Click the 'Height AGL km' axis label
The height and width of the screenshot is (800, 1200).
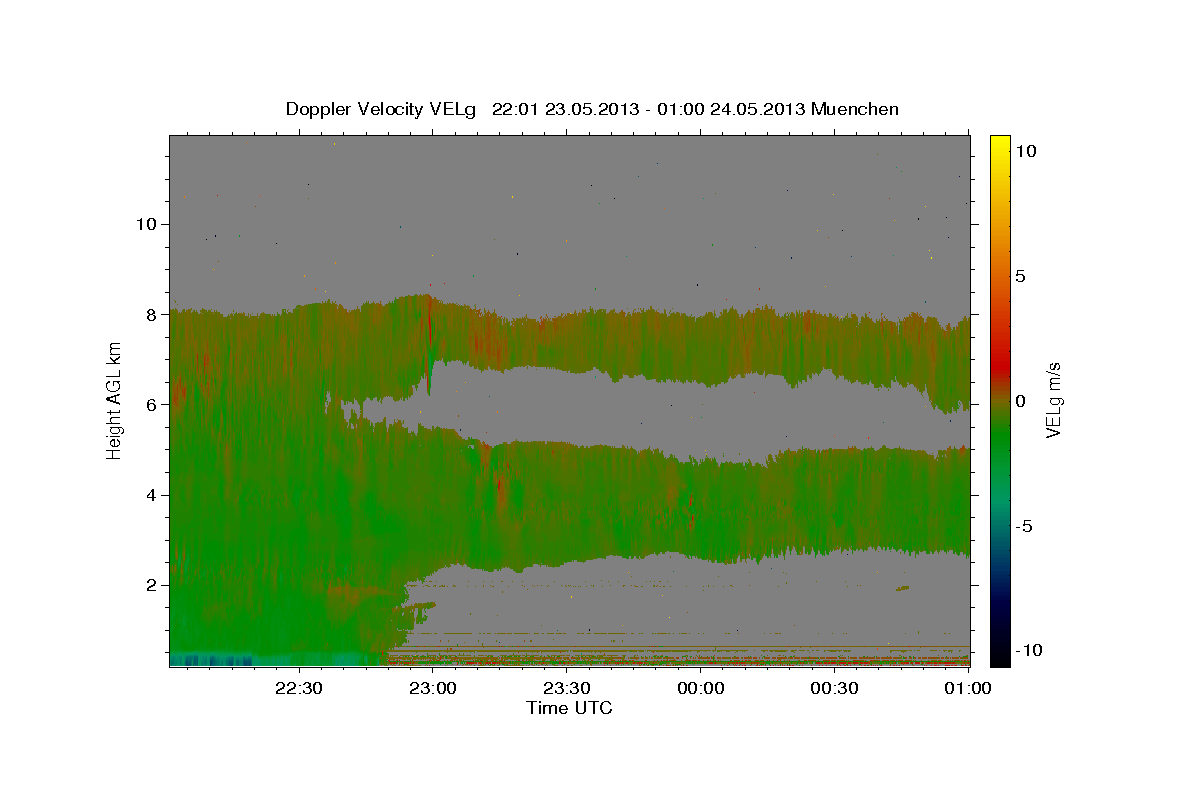pos(114,401)
